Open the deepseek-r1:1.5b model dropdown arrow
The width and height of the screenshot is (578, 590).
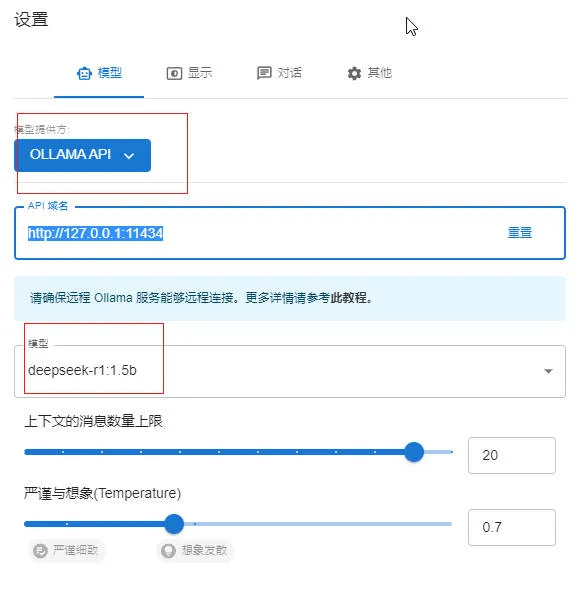click(x=548, y=371)
